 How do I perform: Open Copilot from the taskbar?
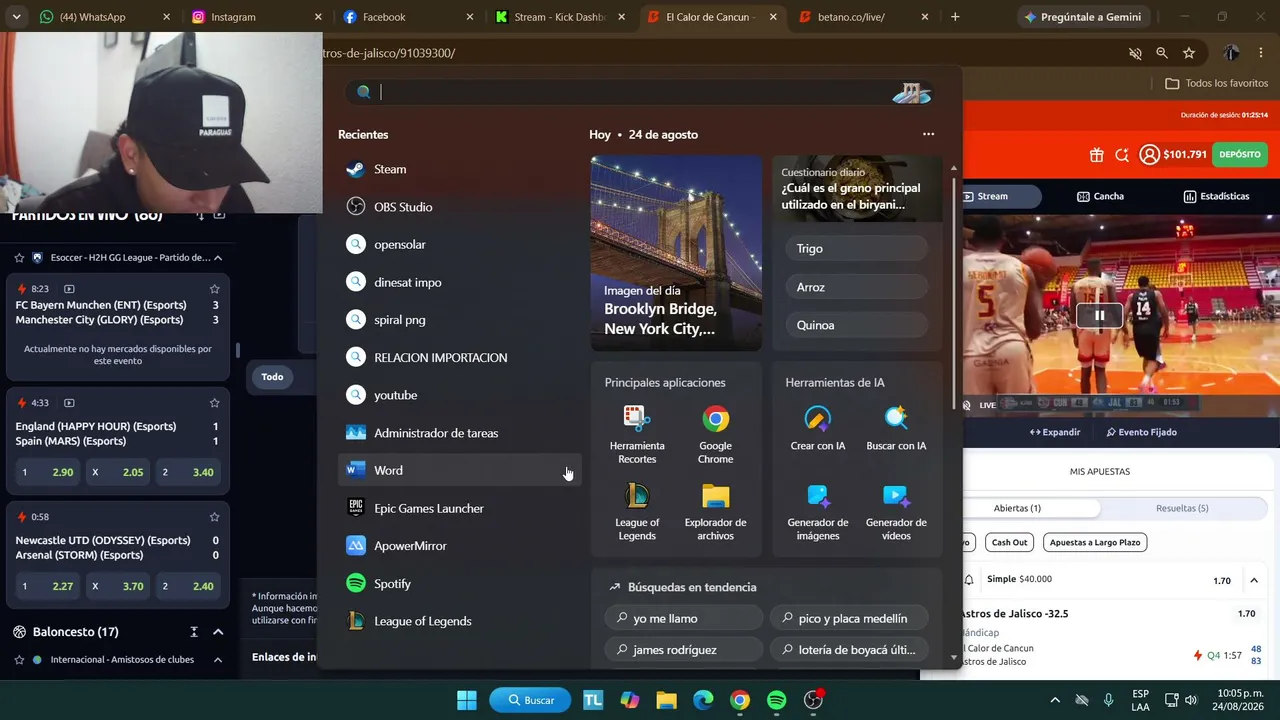(x=629, y=700)
